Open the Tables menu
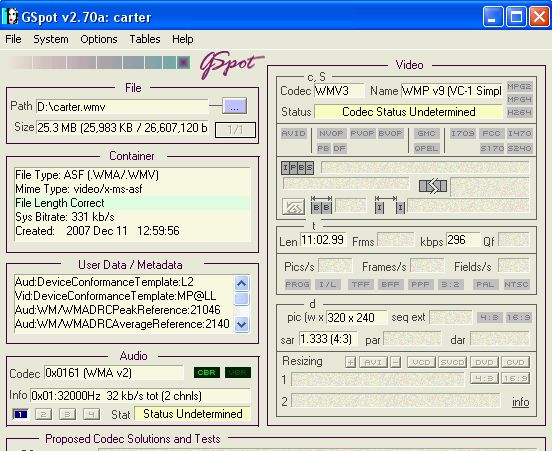Screen dimensions: 552x451 pyautogui.click(x=145, y=39)
